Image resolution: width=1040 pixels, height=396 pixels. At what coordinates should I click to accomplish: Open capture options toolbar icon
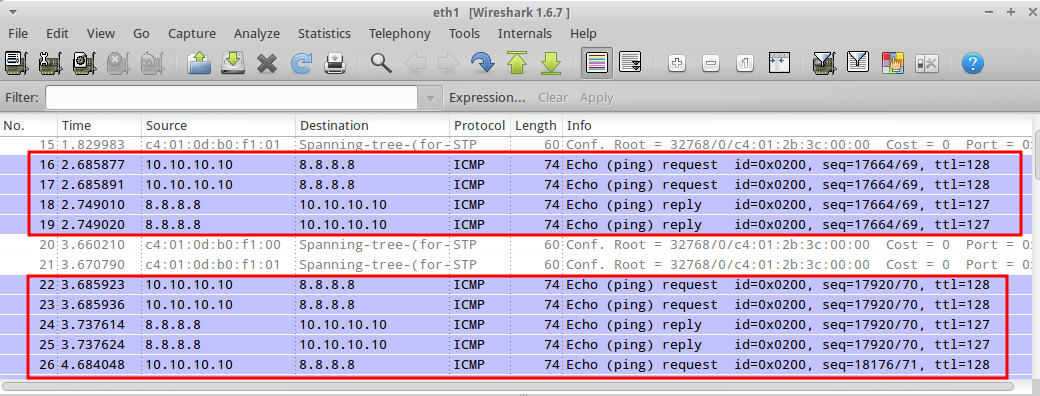(x=50, y=64)
